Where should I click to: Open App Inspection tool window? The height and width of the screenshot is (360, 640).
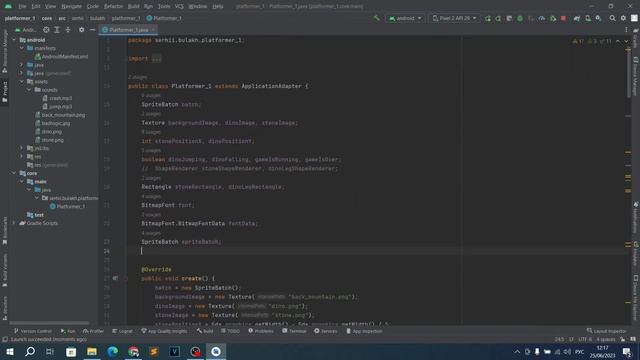coord(364,331)
